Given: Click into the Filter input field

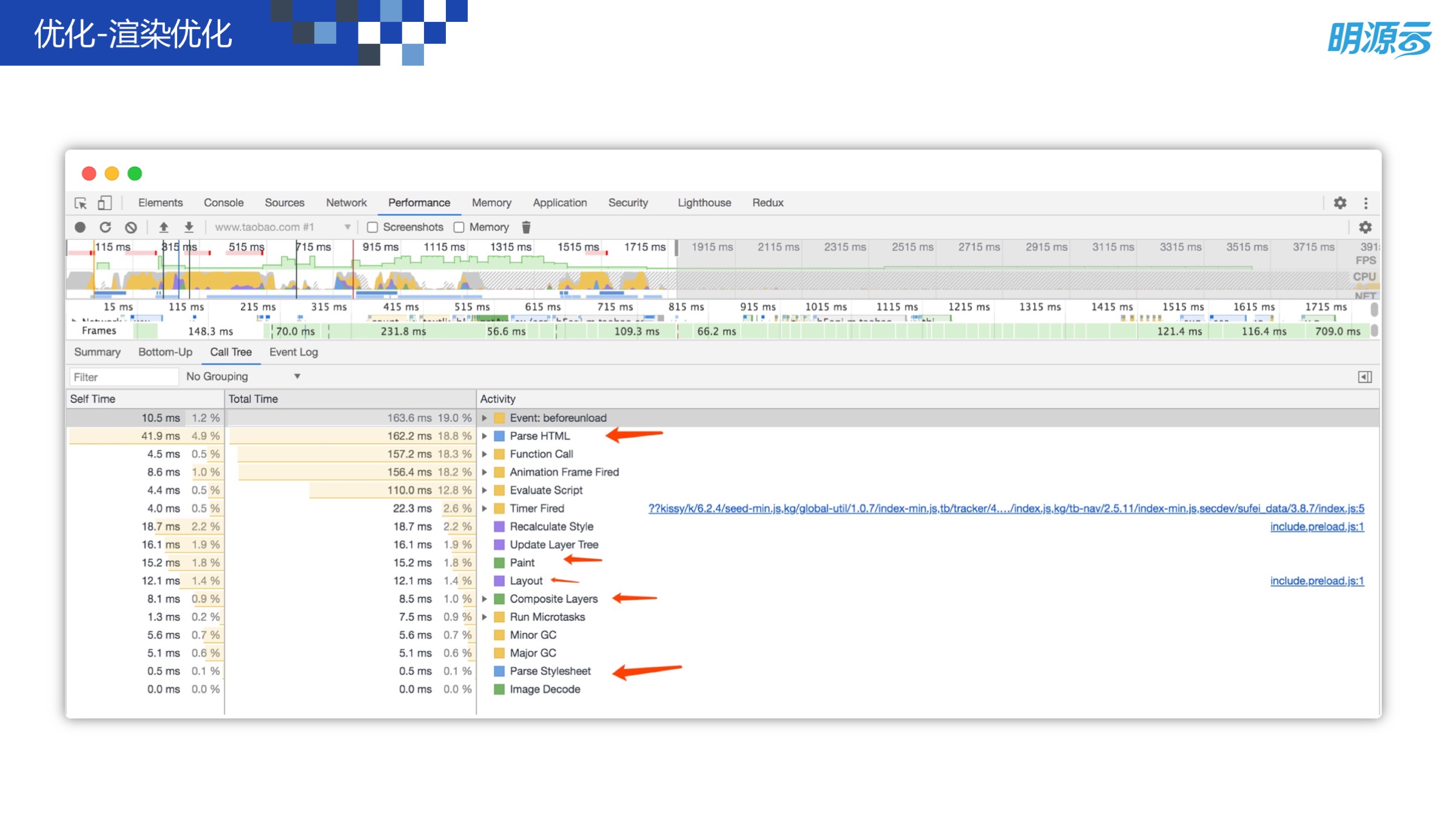Looking at the screenshot, I should [x=124, y=377].
